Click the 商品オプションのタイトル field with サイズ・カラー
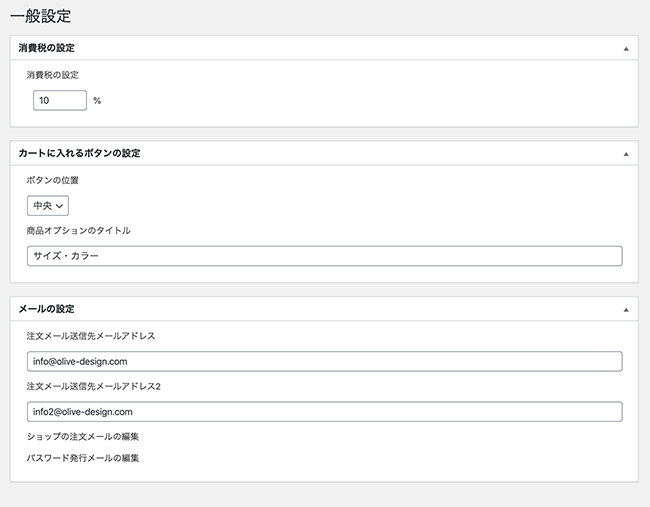Image resolution: width=650 pixels, height=507 pixels. tap(325, 256)
